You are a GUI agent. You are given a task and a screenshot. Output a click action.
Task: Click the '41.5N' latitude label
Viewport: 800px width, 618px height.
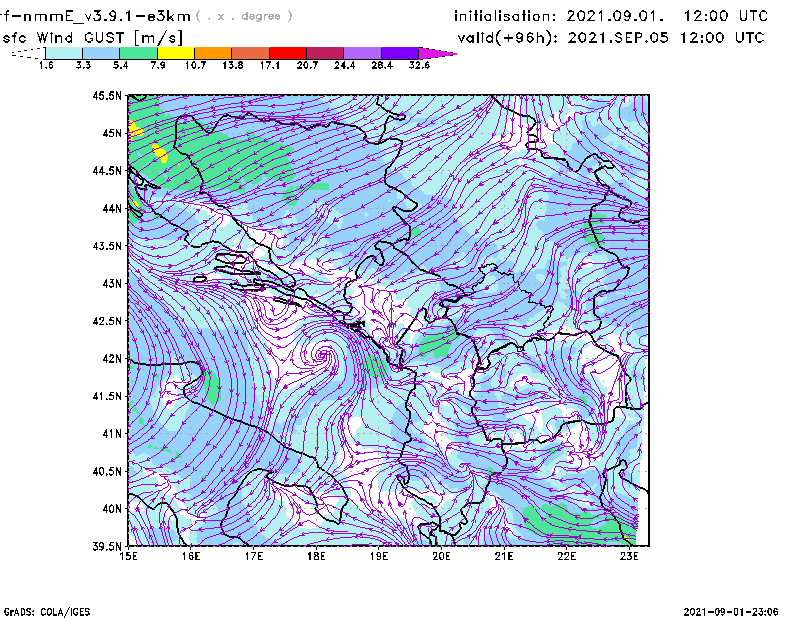point(107,396)
